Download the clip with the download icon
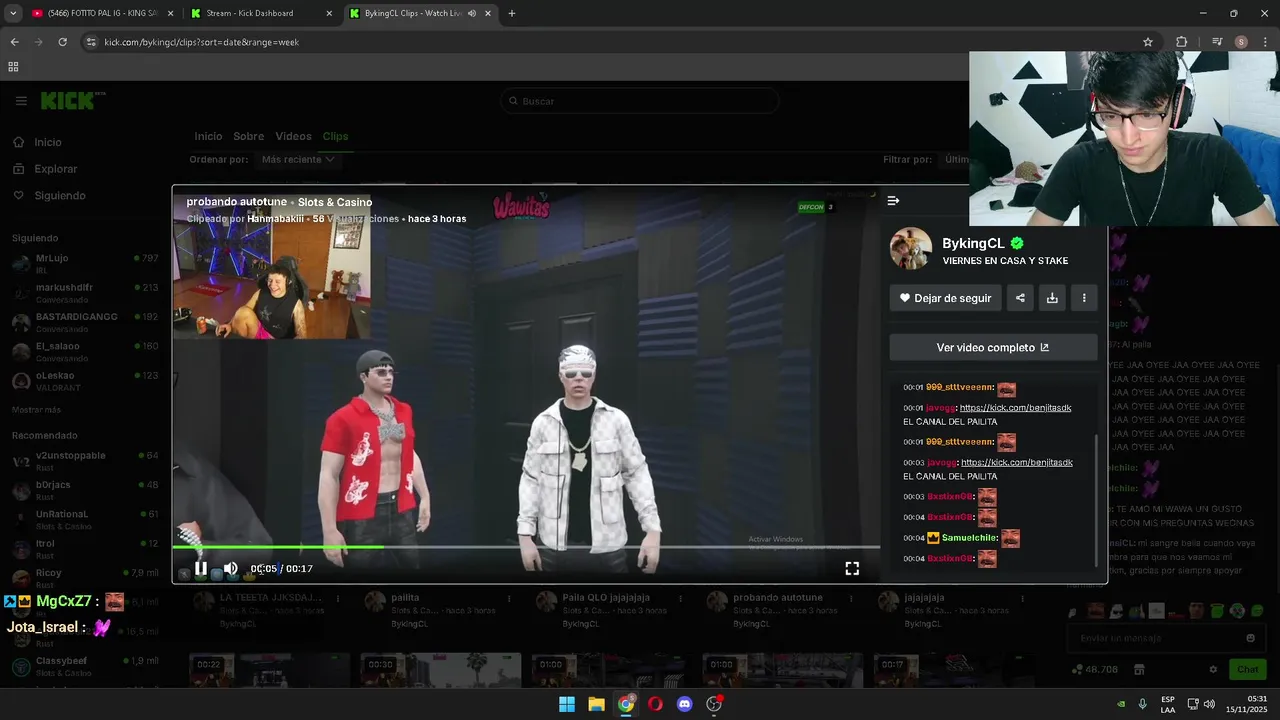This screenshot has height=720, width=1280. pos(1052,298)
